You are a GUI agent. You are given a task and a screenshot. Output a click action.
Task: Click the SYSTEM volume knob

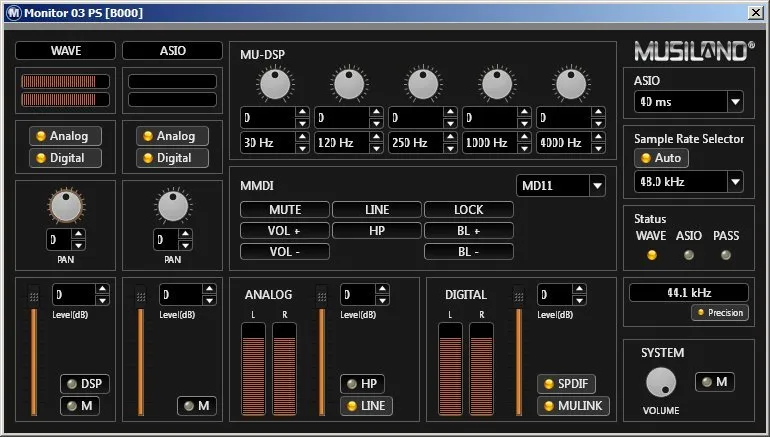click(x=661, y=382)
